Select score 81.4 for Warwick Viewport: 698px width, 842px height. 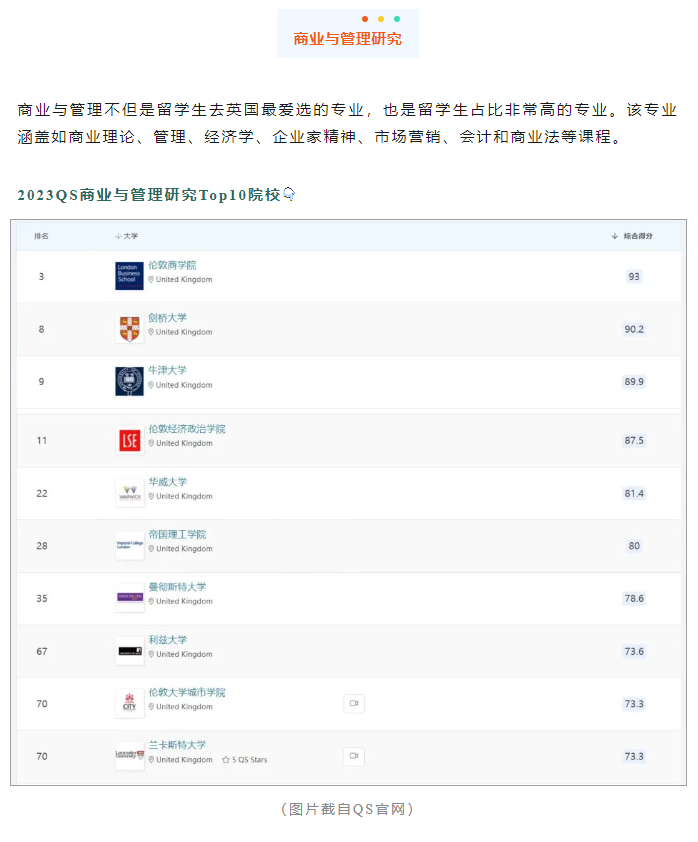click(x=634, y=493)
